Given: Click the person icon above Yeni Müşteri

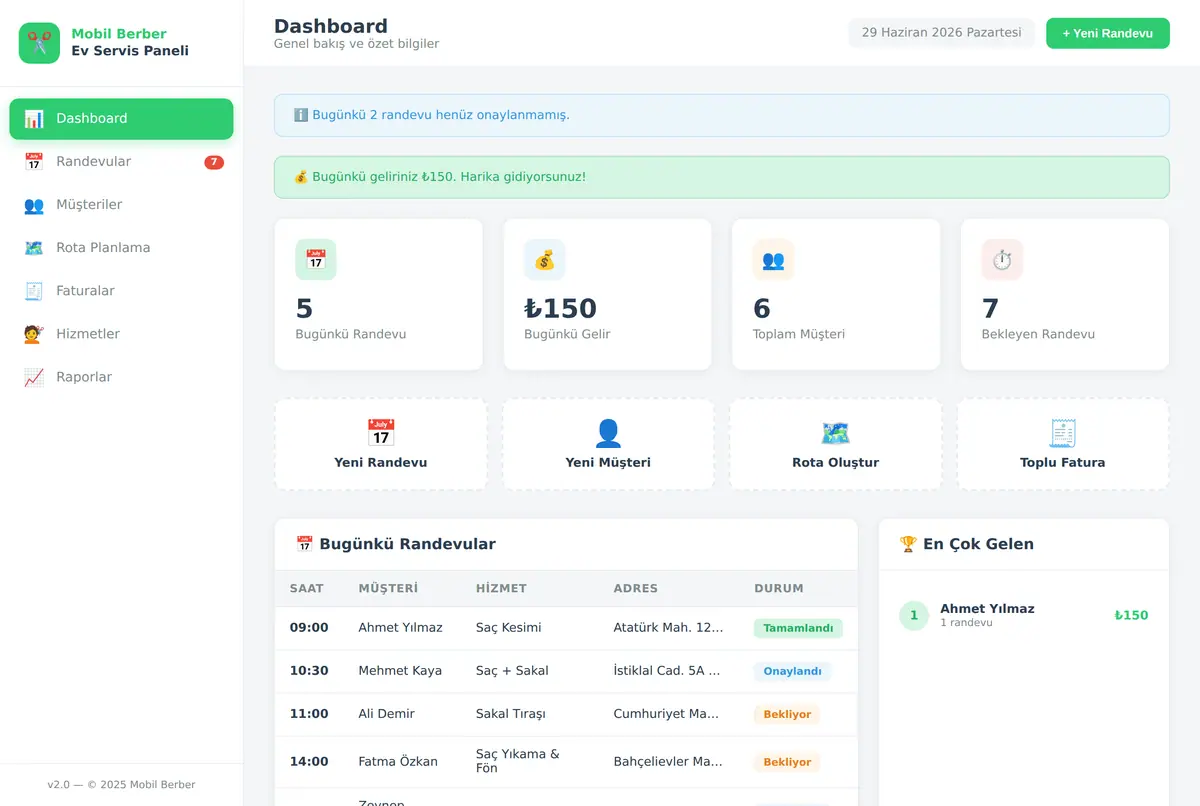Looking at the screenshot, I should click(608, 433).
